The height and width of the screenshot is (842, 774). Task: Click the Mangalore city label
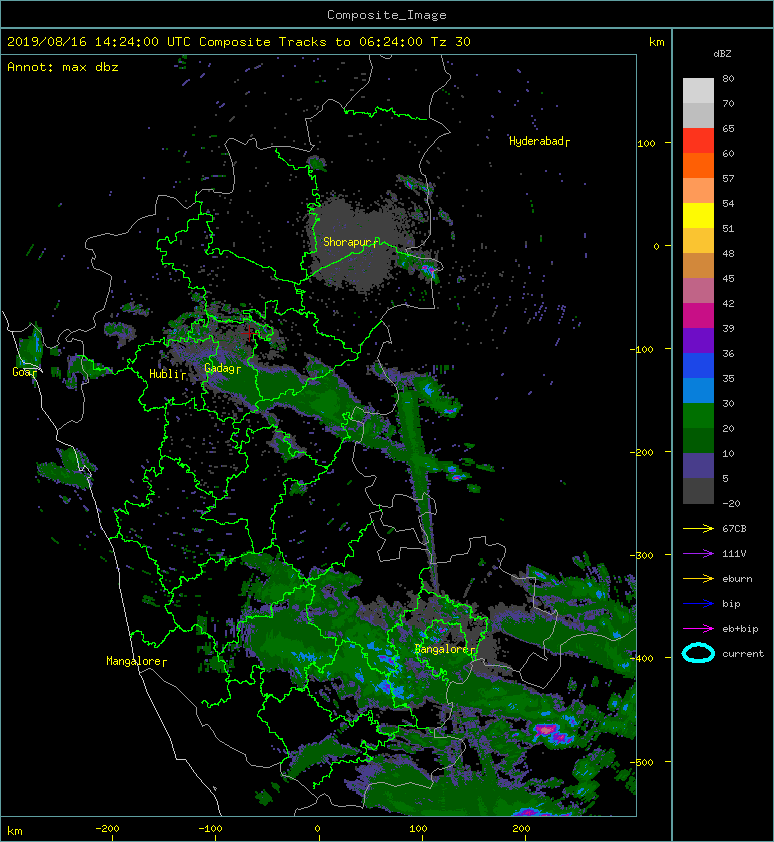tap(136, 661)
